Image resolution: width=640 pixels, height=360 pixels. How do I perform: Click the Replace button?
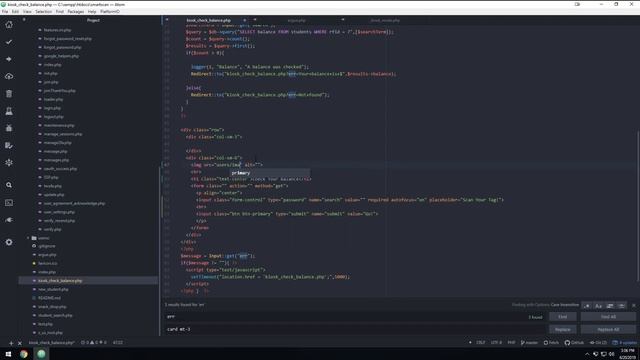click(562, 329)
